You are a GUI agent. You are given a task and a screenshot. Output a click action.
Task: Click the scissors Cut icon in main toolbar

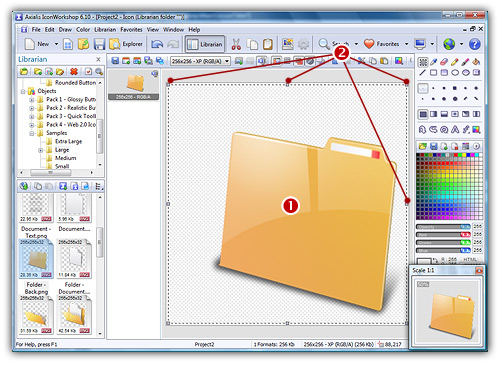236,44
